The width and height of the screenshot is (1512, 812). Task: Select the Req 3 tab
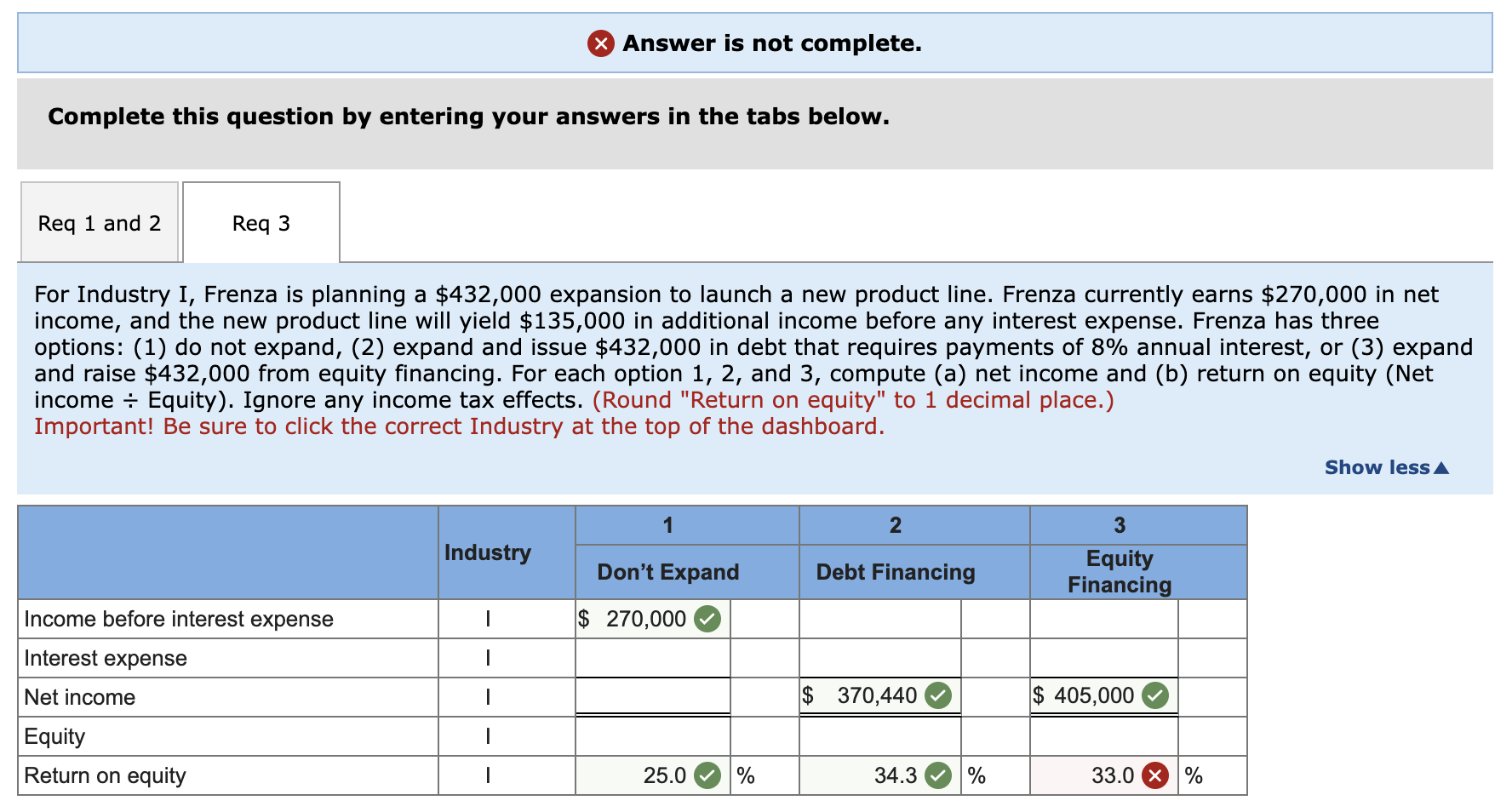click(261, 222)
